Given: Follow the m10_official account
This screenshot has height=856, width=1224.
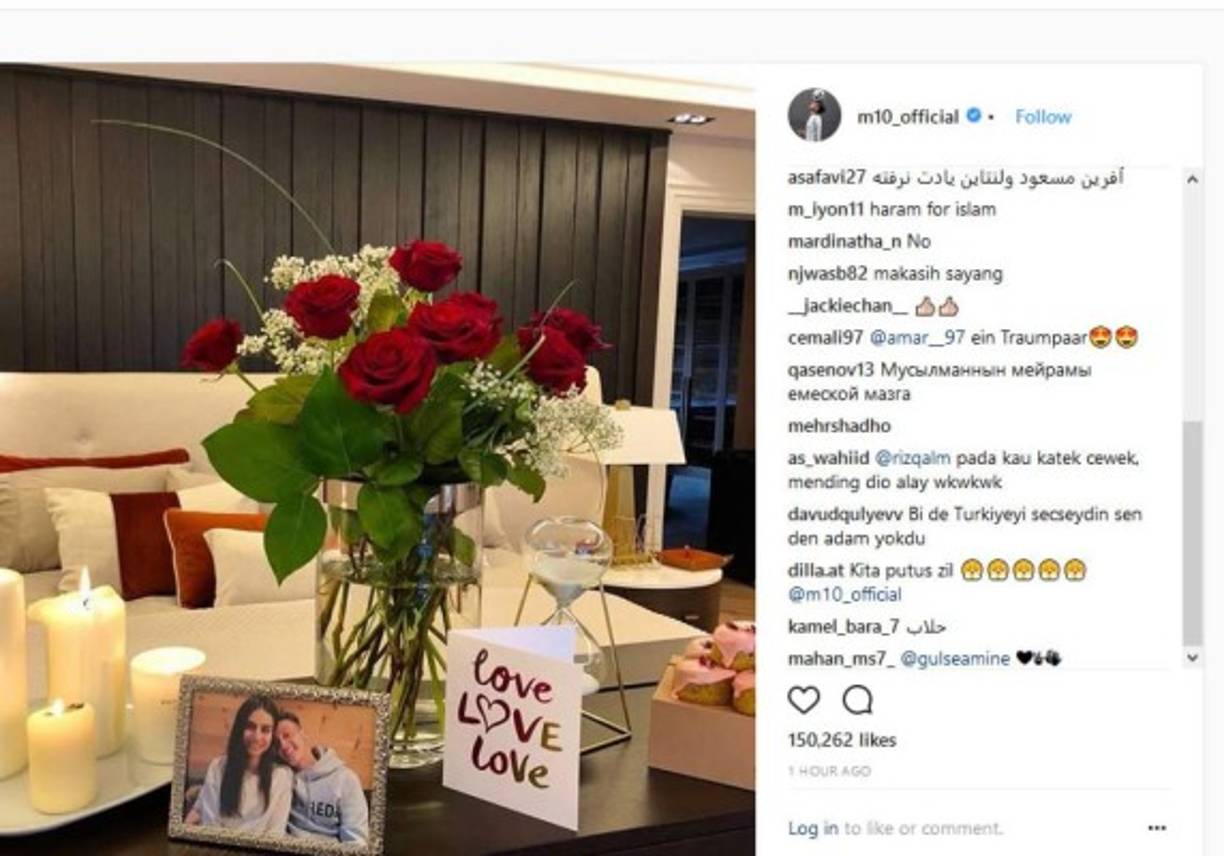Looking at the screenshot, I should pos(1043,117).
